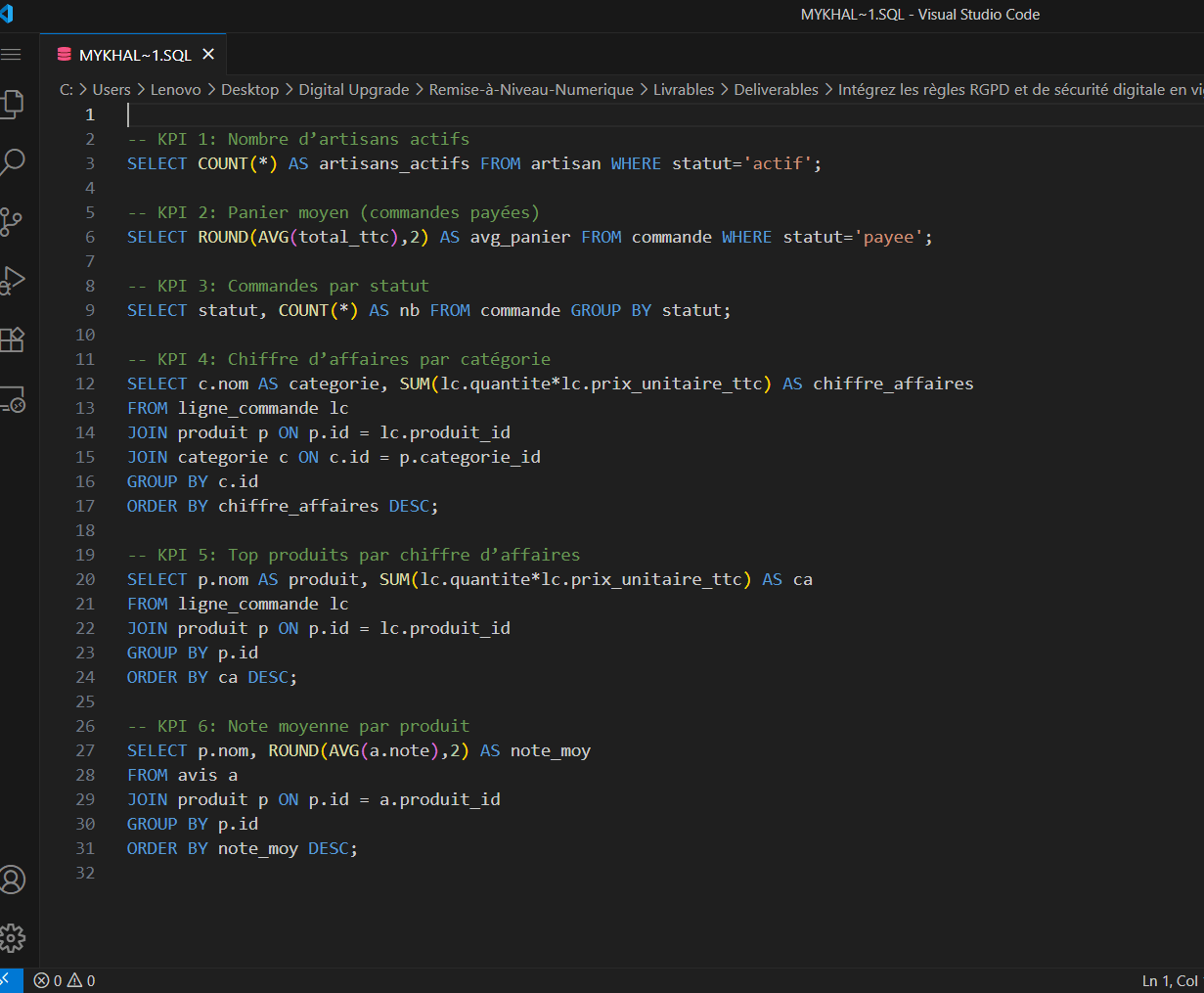Open the warnings count in status bar
This screenshot has width=1204, height=993.
pyautogui.click(x=81, y=980)
